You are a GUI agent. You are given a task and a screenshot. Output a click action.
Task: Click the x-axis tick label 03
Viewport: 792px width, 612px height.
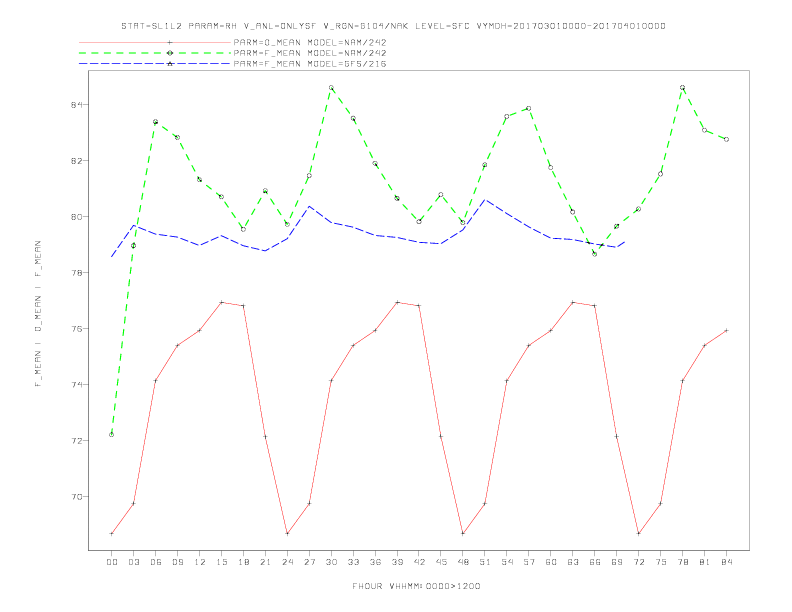coord(133,562)
